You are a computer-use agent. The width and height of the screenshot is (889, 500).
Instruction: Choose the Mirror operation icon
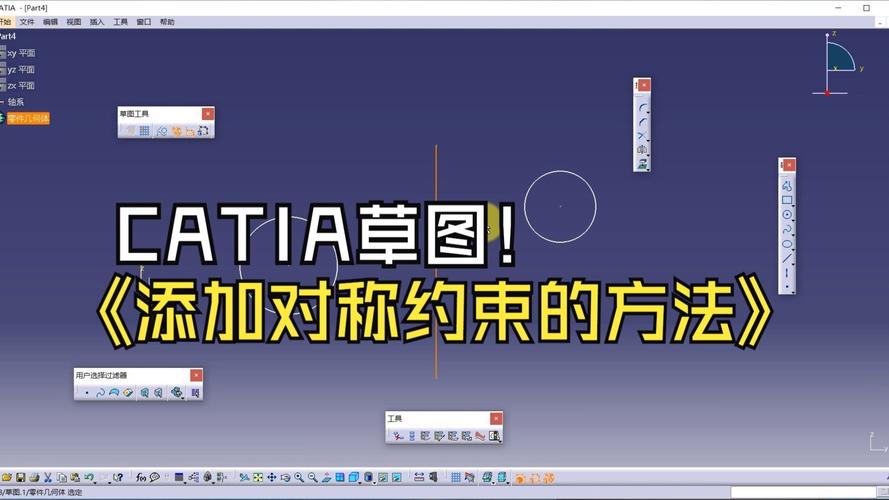coord(641,150)
